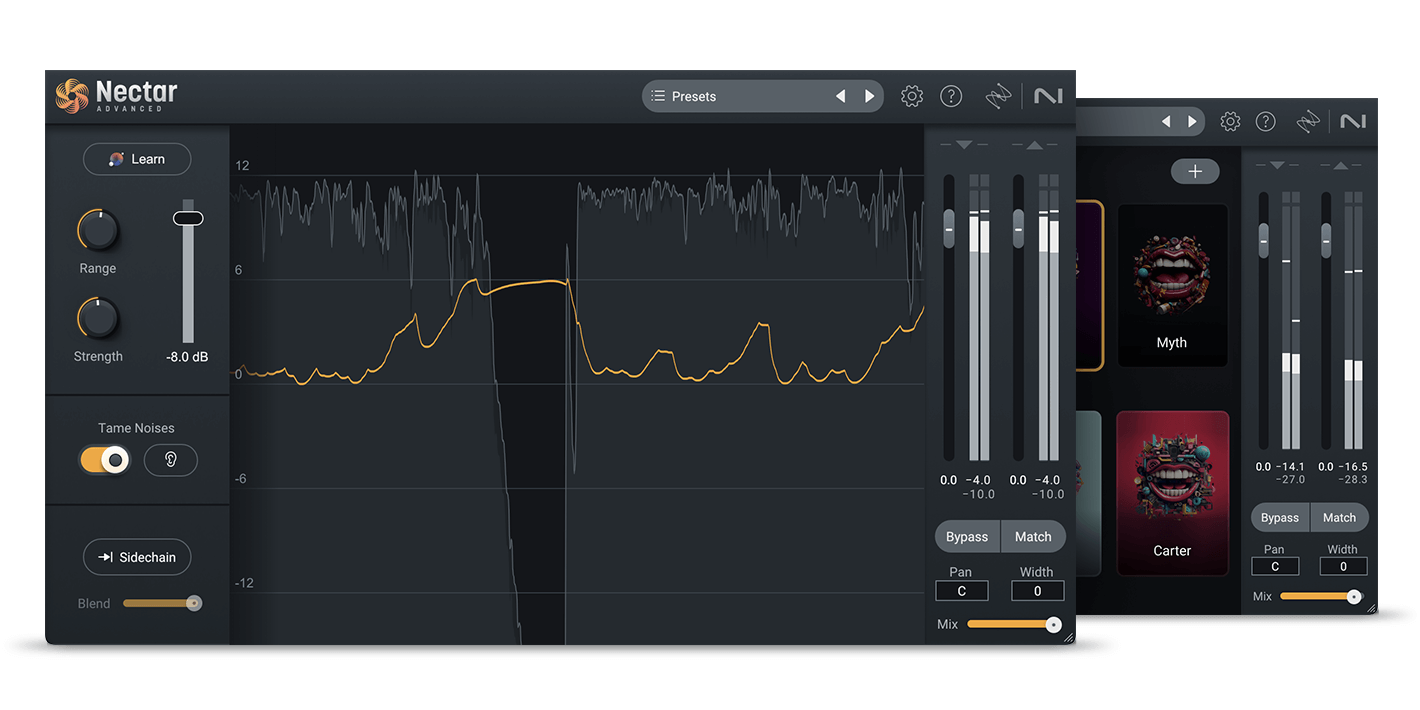This screenshot has width=1420, height=710.
Task: Select the Carter voice card
Action: 1172,493
